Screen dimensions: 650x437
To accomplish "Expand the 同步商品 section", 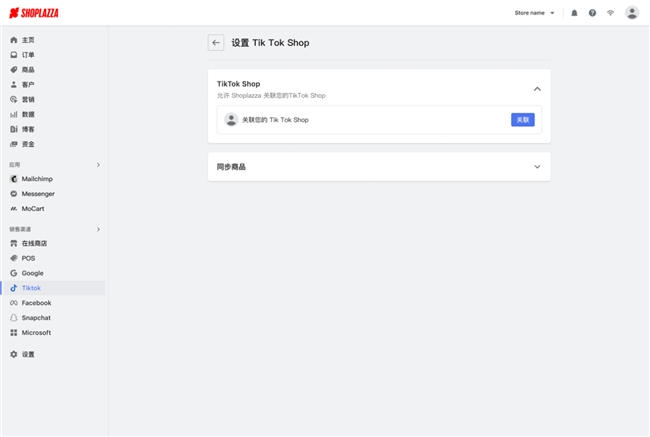I will point(537,167).
